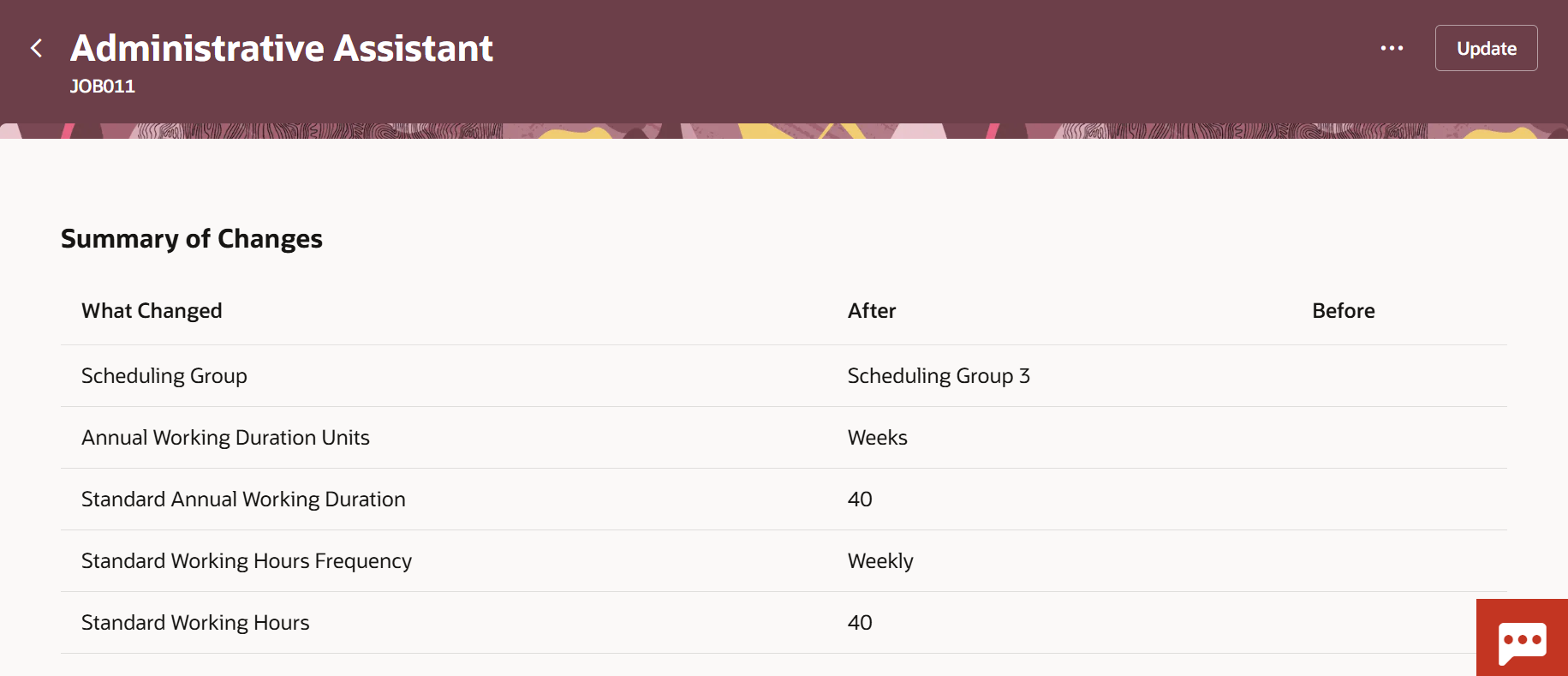1568x676 pixels.
Task: Select the Standard Working Hours Frequency label
Action: 247,561
